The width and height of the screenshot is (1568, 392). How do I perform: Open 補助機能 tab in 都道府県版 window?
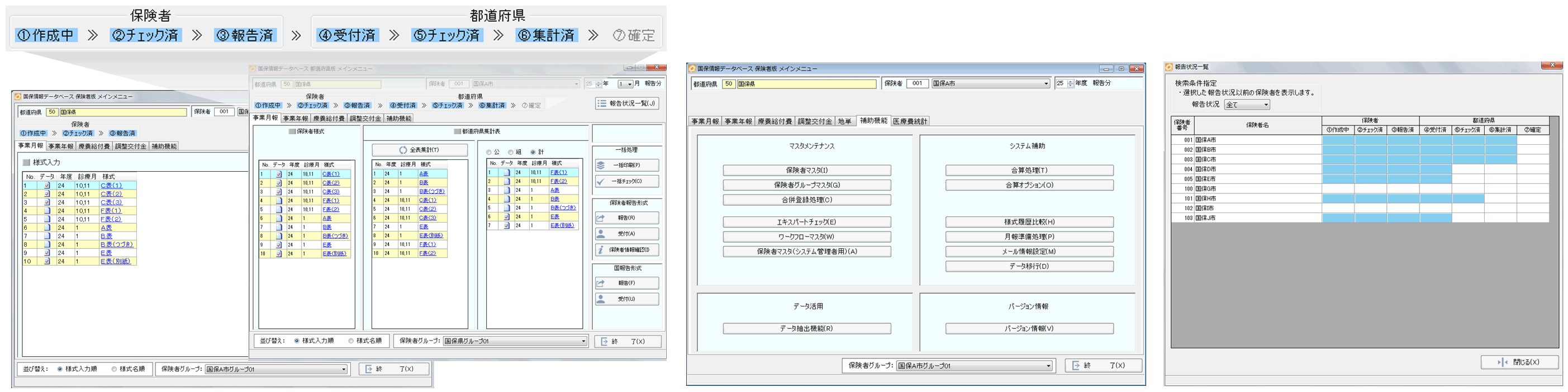pos(398,119)
